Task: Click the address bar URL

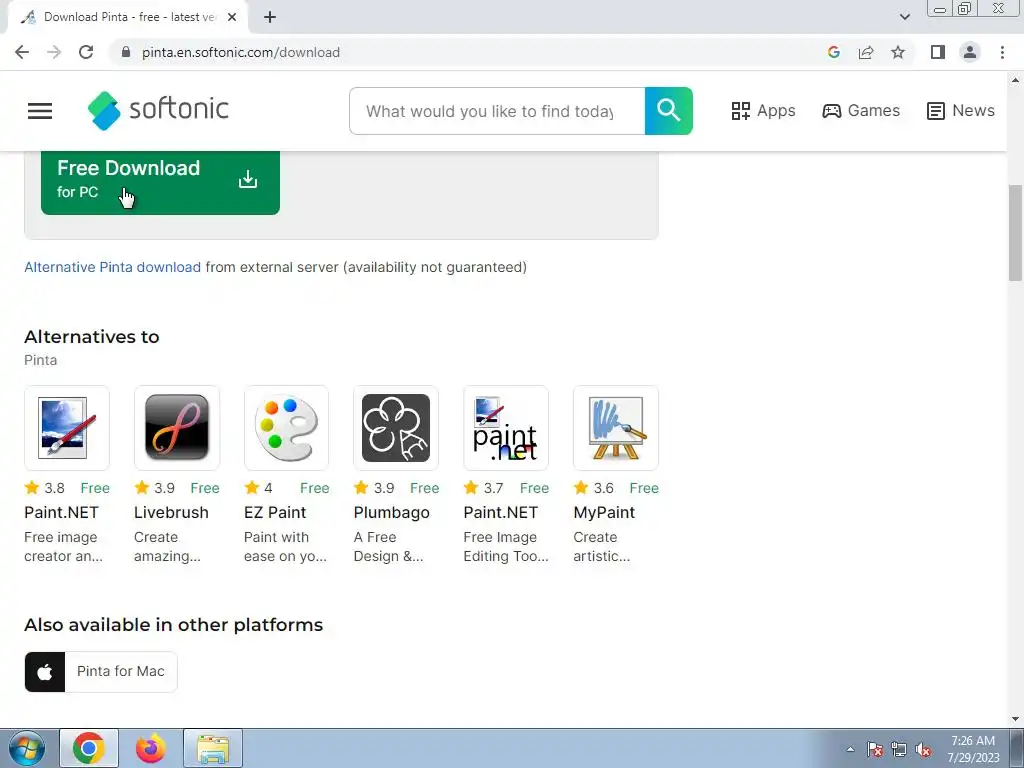Action: coord(241,52)
